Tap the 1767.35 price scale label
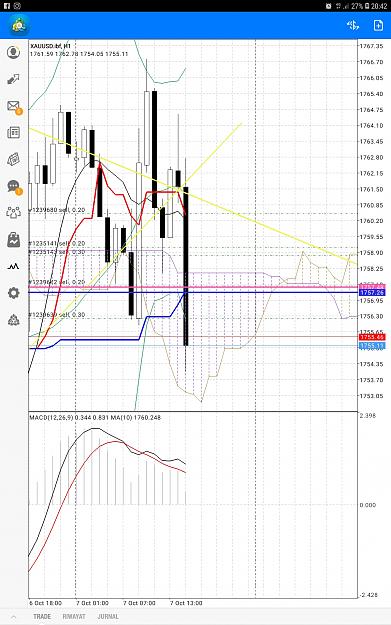 pyautogui.click(x=371, y=46)
